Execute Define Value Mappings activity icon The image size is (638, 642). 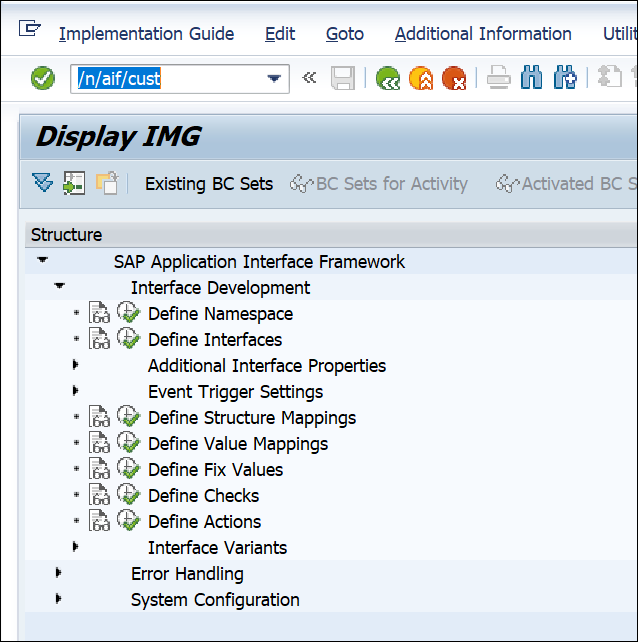point(129,443)
